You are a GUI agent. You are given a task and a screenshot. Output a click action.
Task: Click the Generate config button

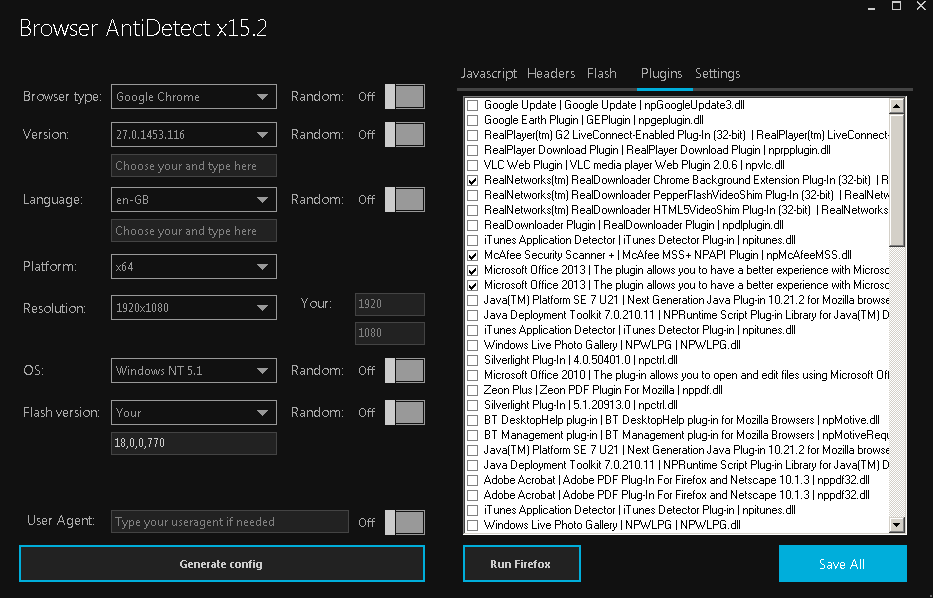tap(221, 564)
